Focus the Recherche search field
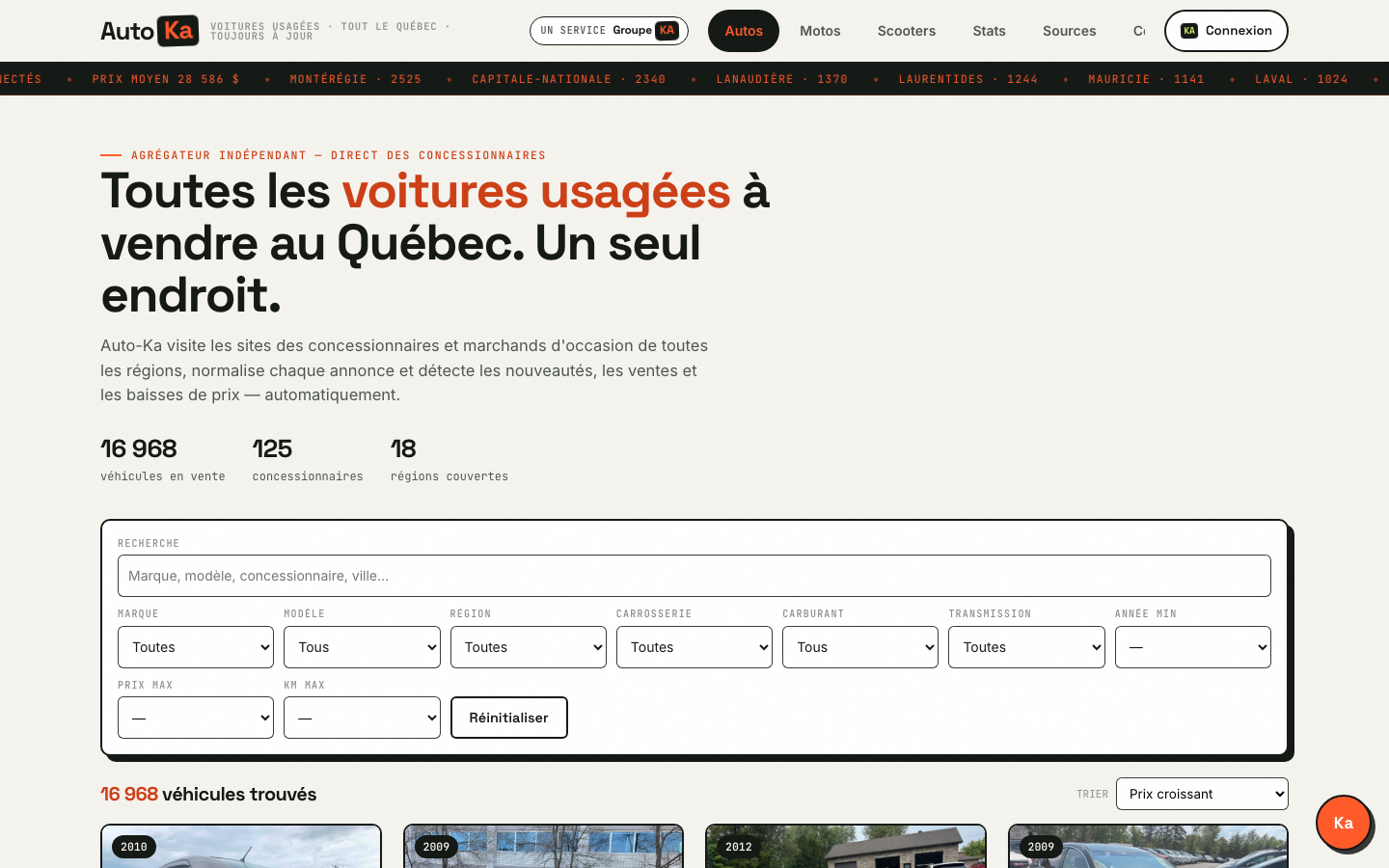Image resolution: width=1389 pixels, height=868 pixels. point(694,576)
